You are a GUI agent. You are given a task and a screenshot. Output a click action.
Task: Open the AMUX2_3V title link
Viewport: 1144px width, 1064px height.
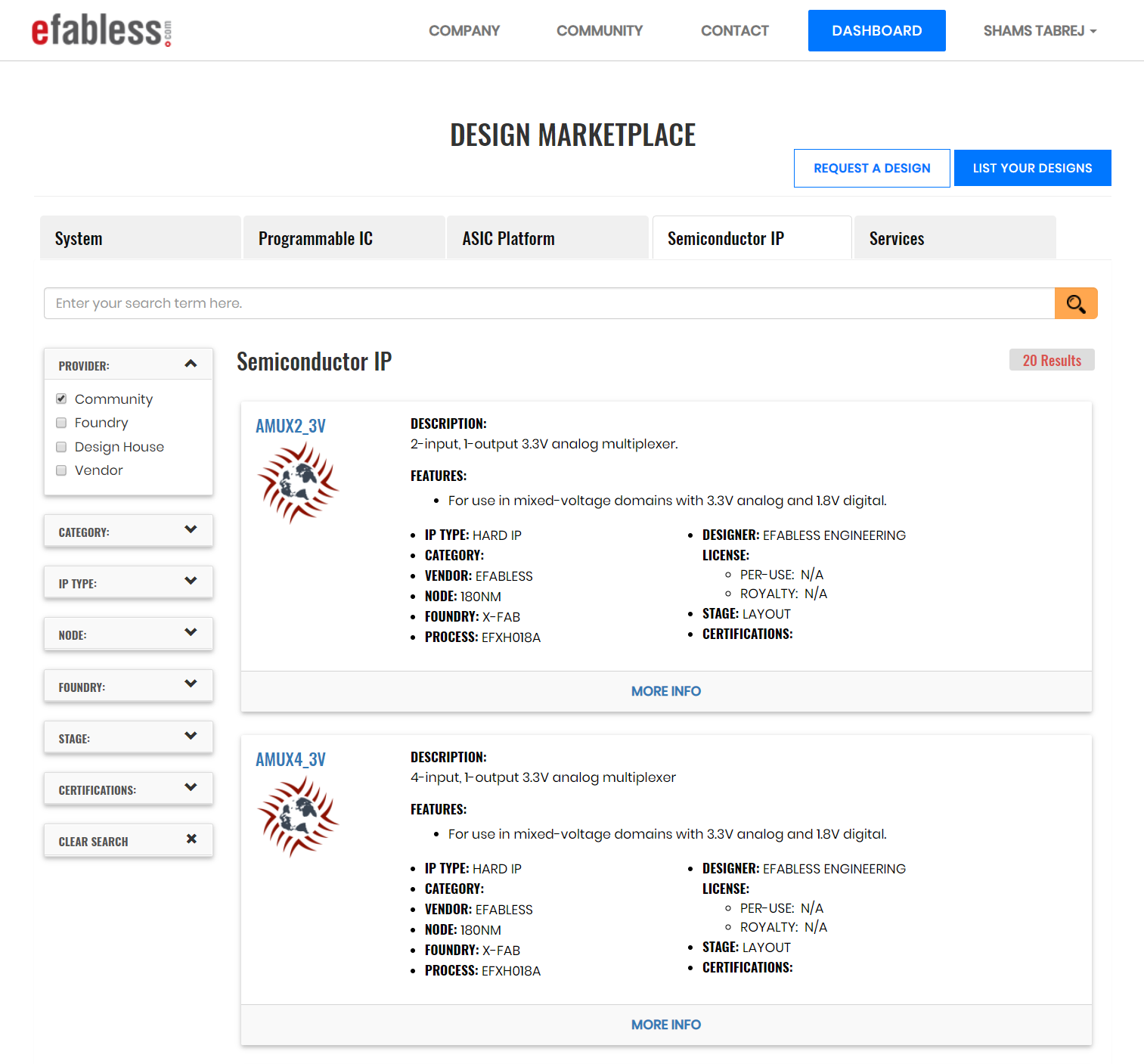tap(290, 426)
